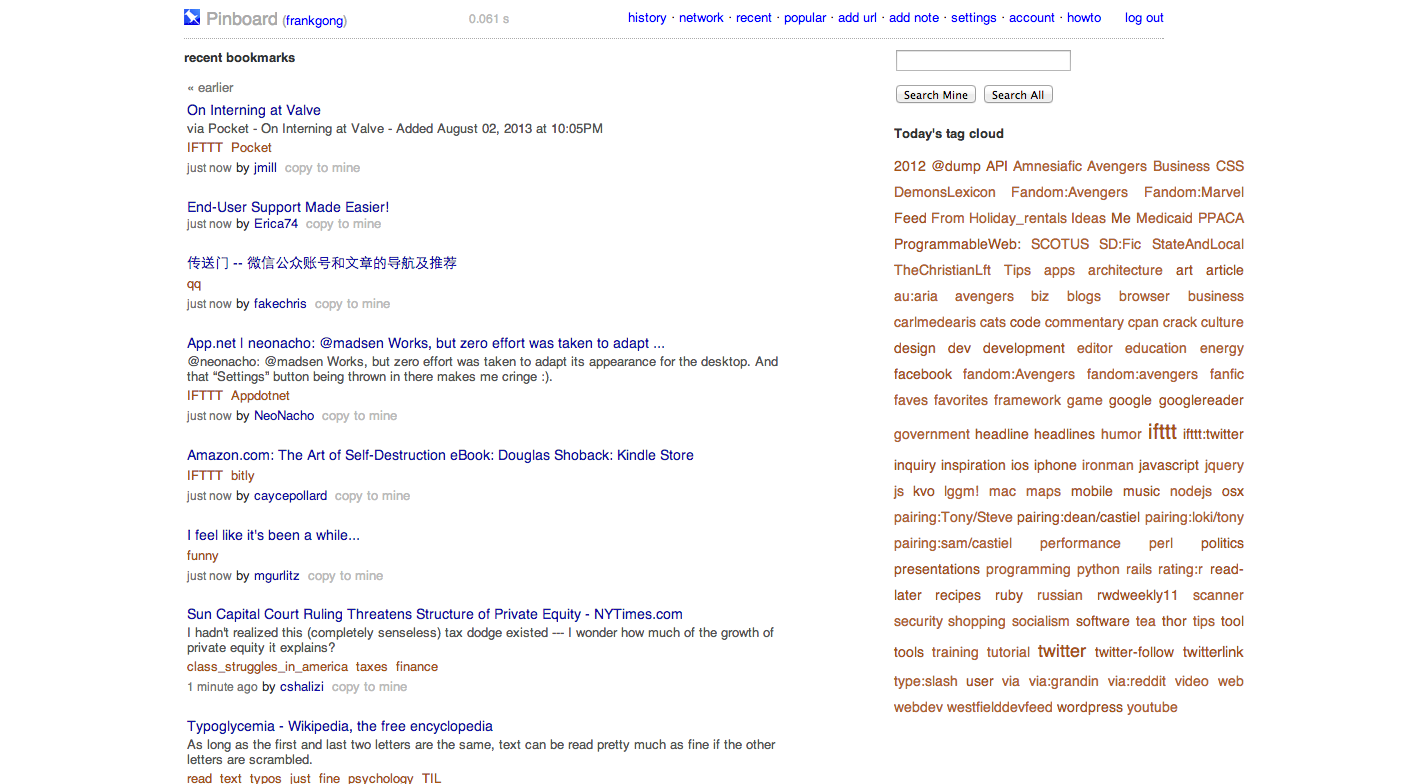Open the 传送门 微信 bookmark link
Viewport: 1404px width, 784px height.
(322, 263)
